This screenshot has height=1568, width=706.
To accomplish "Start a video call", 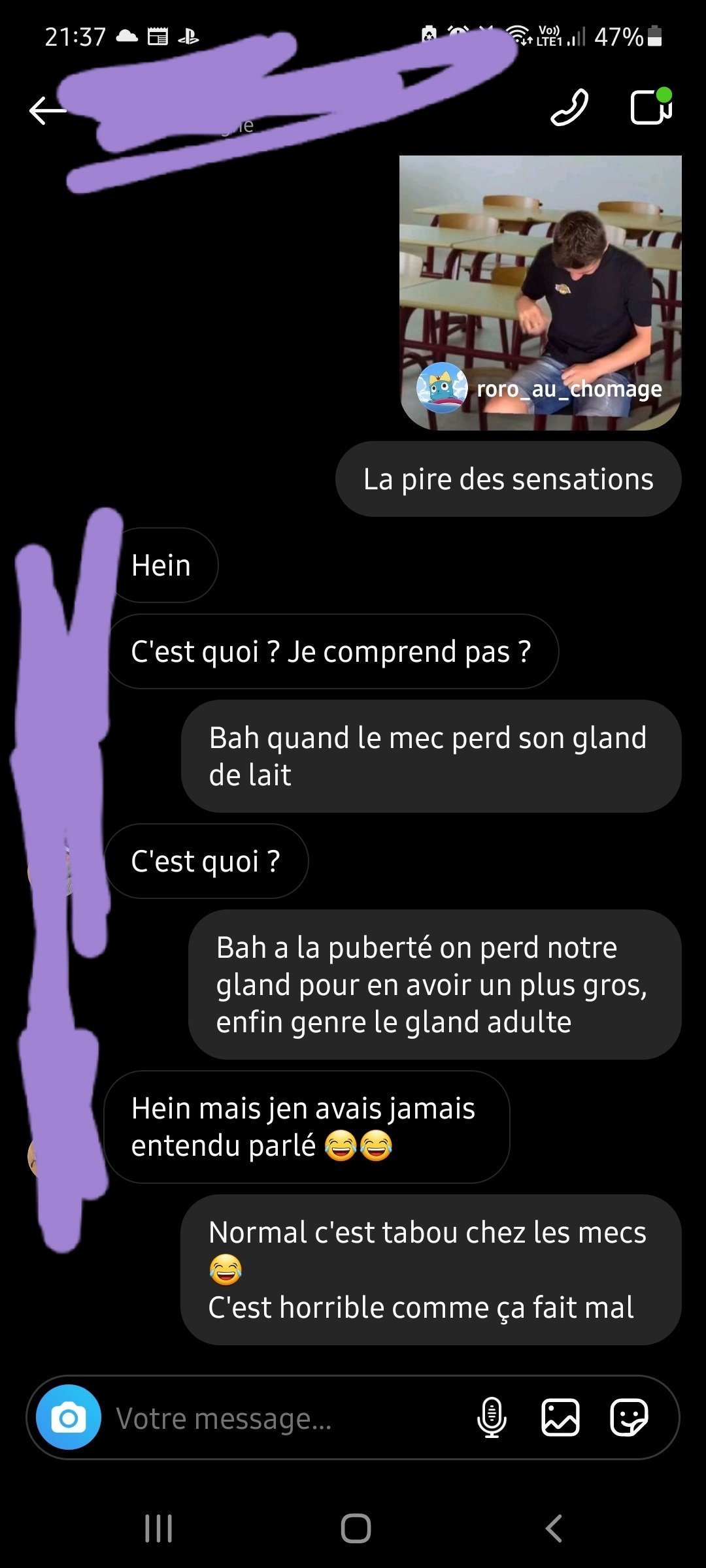I will point(651,106).
